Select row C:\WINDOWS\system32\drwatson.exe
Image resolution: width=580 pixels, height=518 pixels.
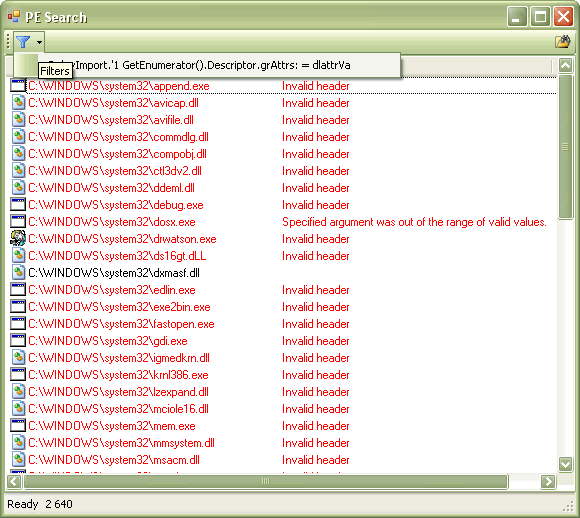pos(283,239)
